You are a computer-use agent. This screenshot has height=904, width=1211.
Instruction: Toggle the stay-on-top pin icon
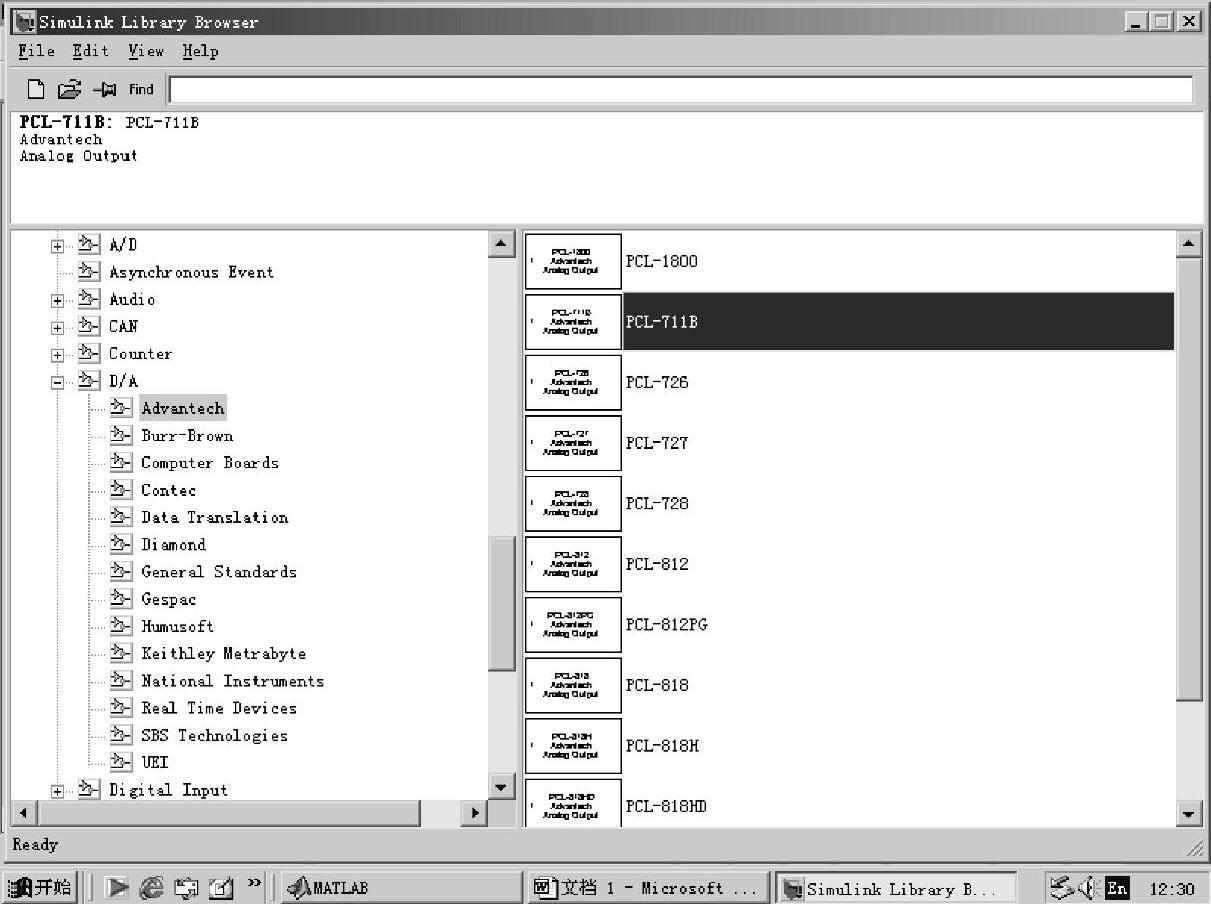click(105, 90)
